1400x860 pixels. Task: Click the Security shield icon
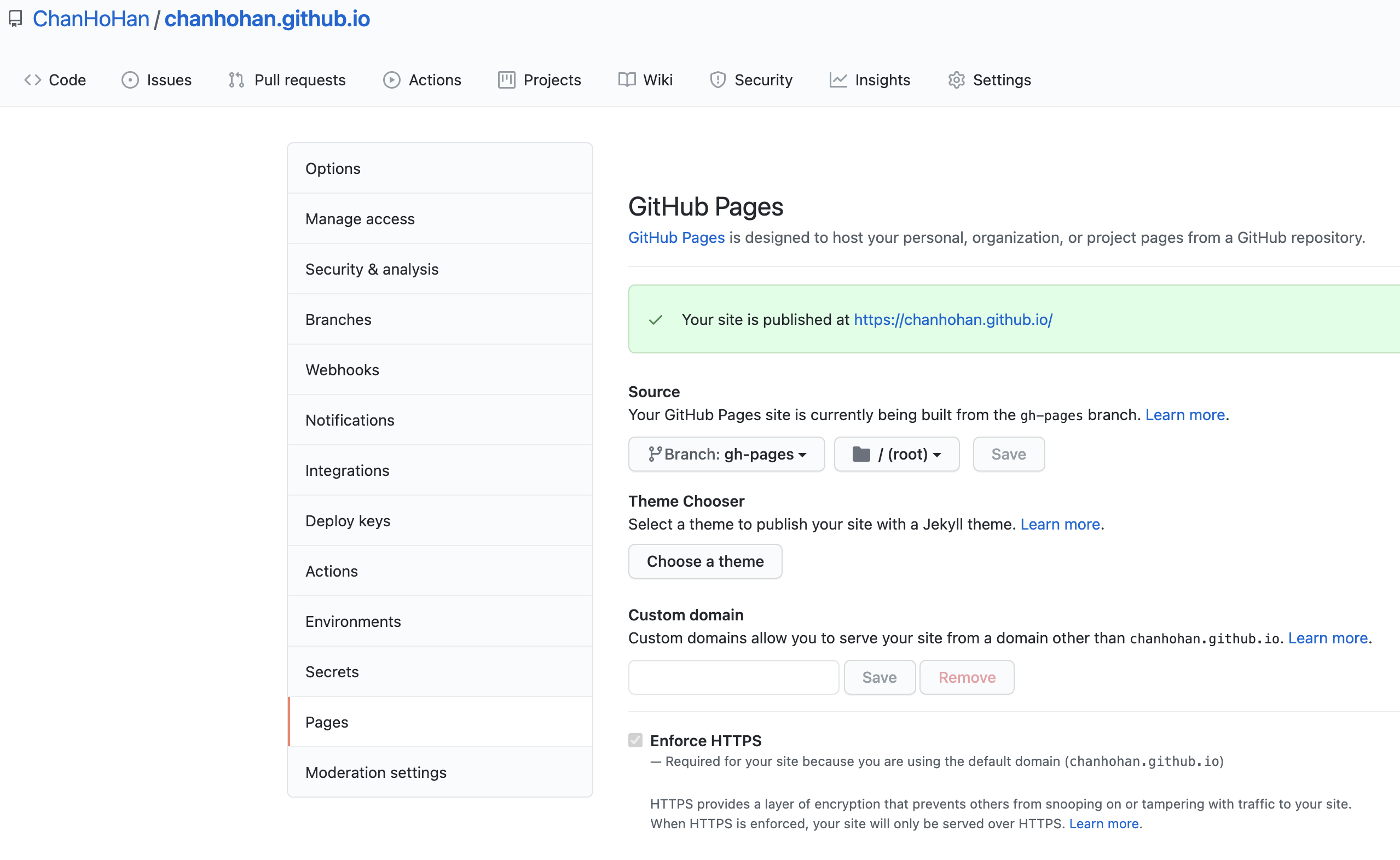click(x=718, y=80)
